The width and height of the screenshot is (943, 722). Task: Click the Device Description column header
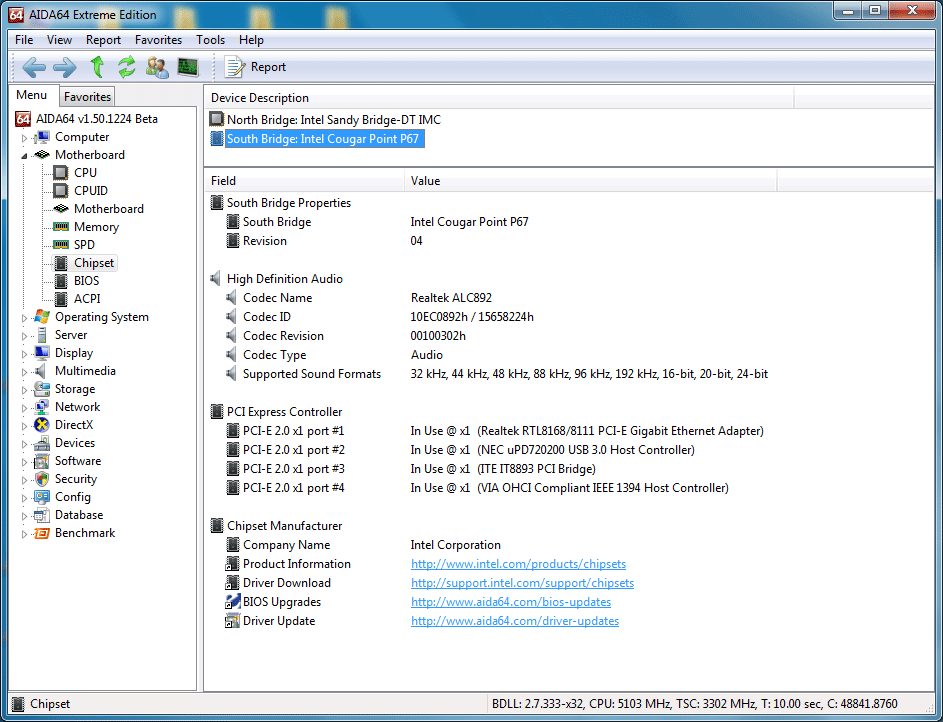500,98
